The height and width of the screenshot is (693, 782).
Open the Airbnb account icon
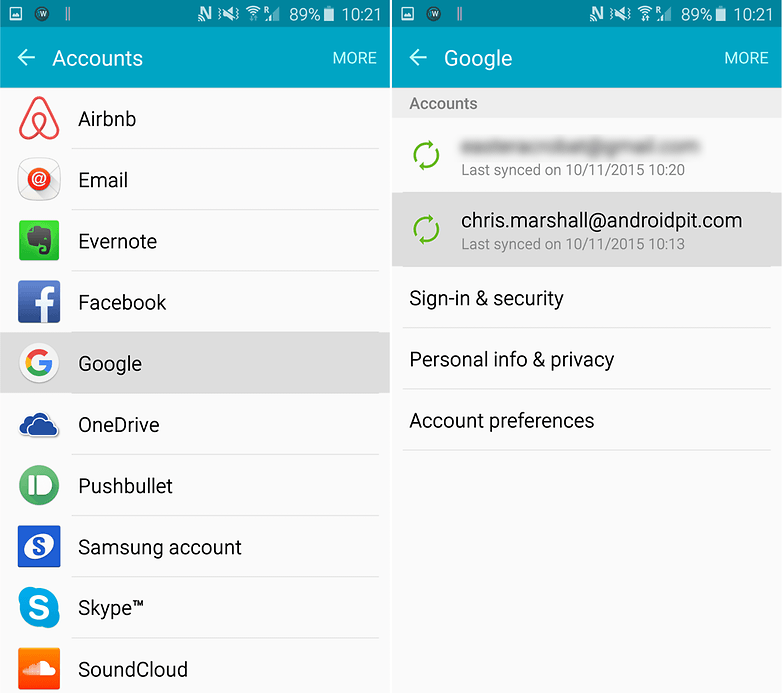pos(39,119)
